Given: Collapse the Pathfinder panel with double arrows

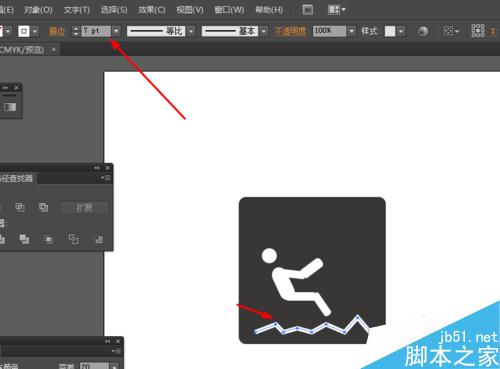Looking at the screenshot, I should (97, 168).
